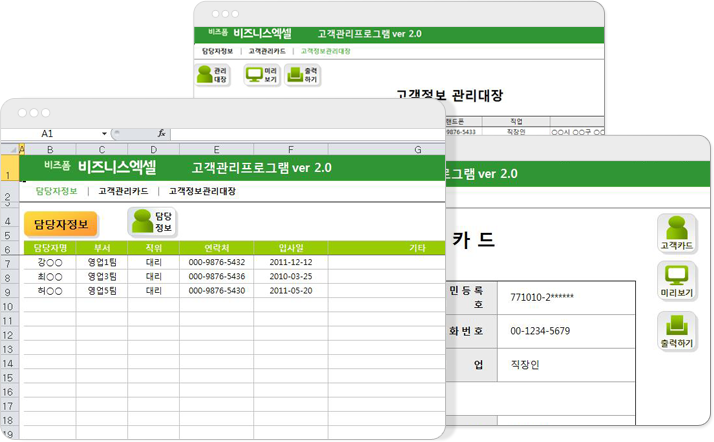Select column C header
Image resolution: width=714 pixels, height=442 pixels.
click(102, 149)
